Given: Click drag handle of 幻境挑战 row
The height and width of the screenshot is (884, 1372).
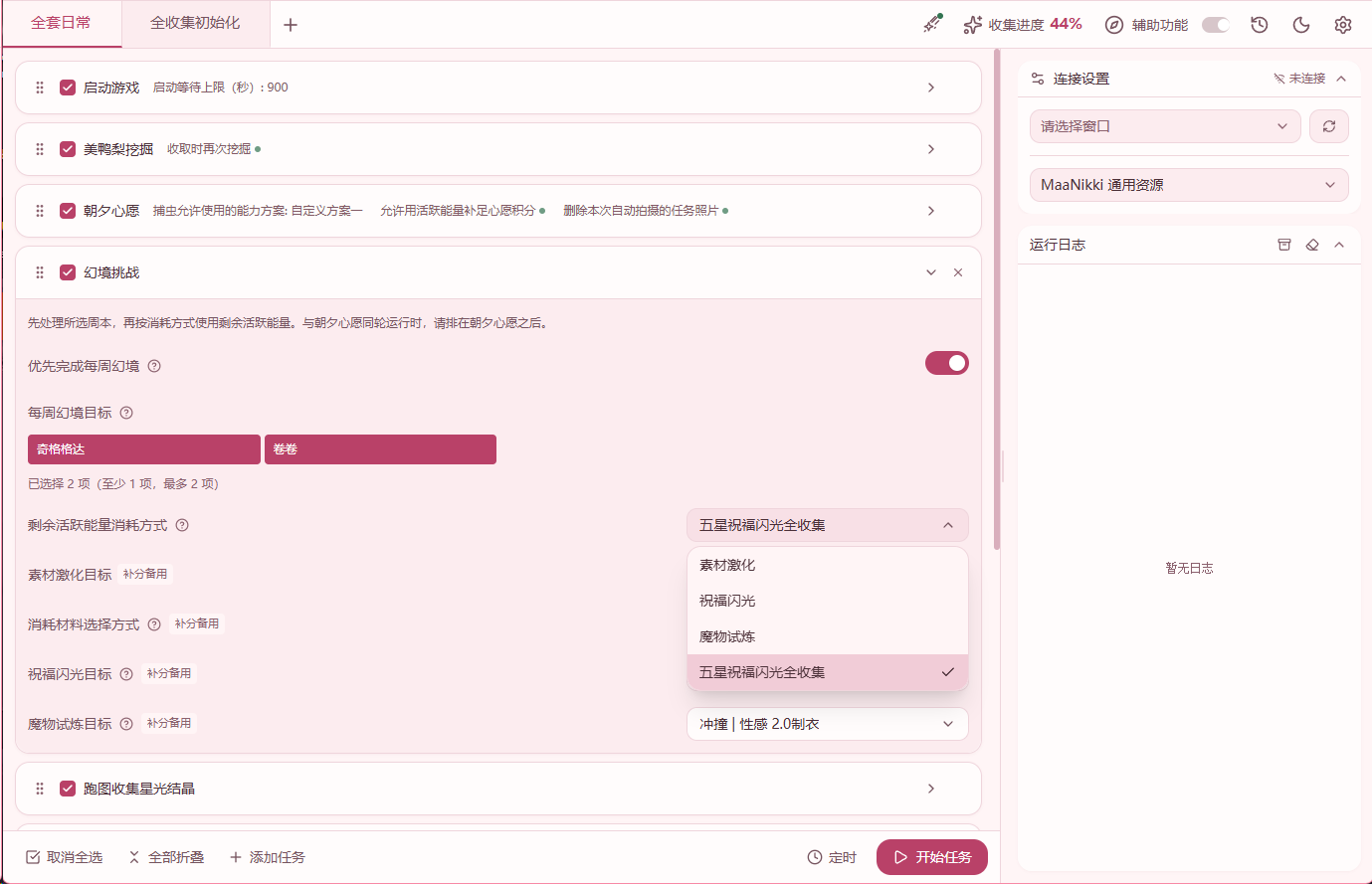Looking at the screenshot, I should point(40,272).
